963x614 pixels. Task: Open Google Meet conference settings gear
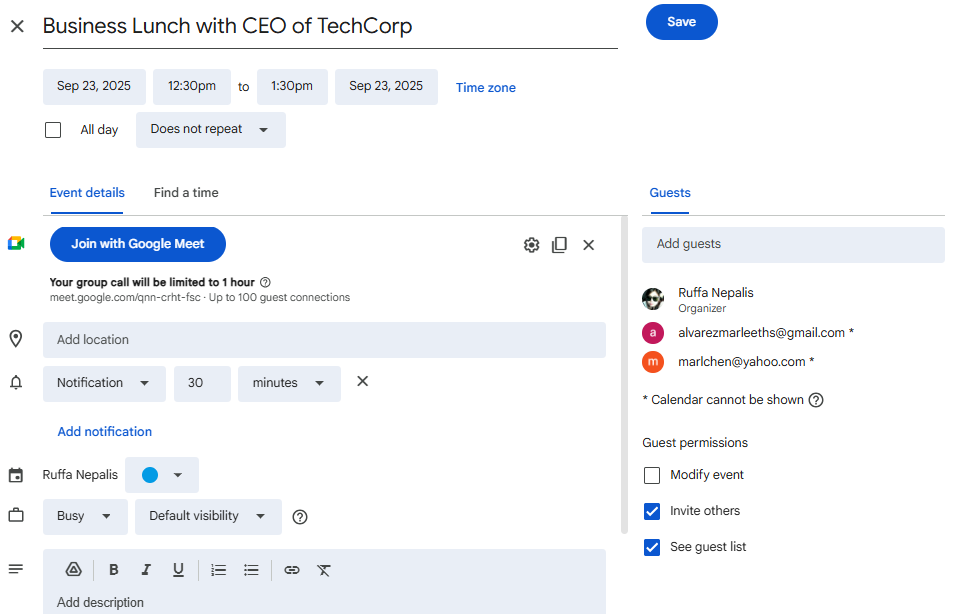tap(531, 245)
